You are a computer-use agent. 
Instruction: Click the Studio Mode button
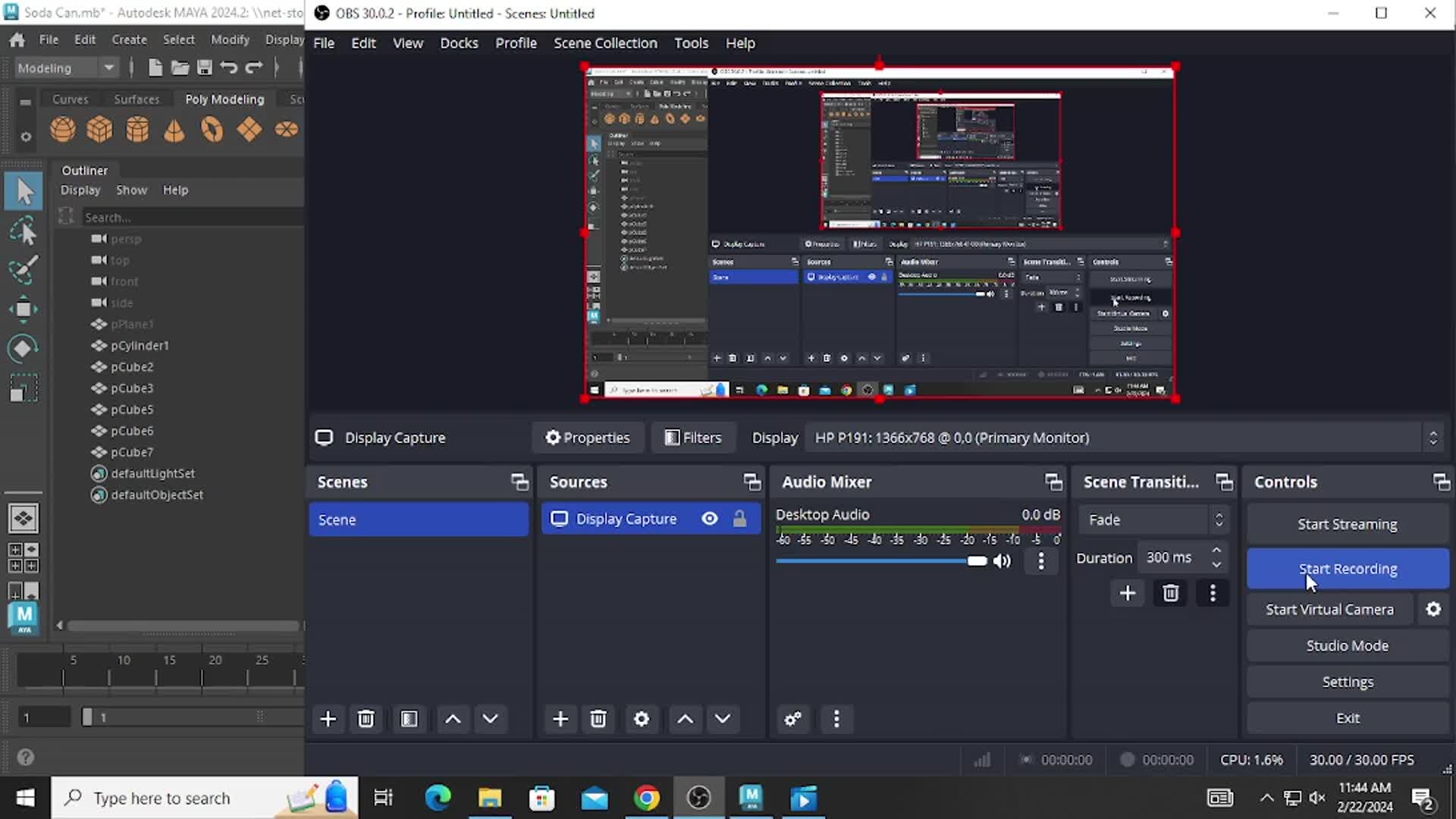point(1348,646)
